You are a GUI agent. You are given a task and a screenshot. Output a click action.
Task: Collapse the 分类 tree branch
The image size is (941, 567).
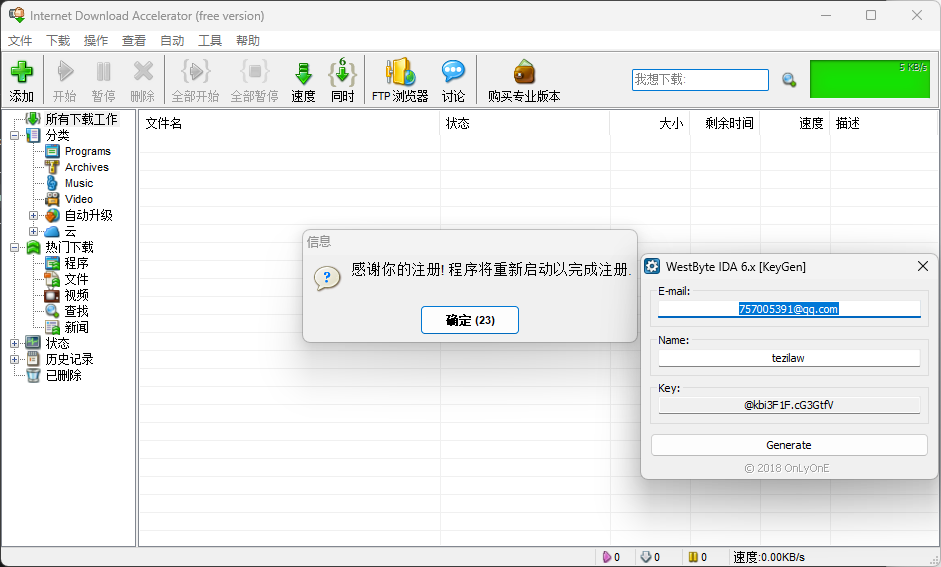point(14,136)
